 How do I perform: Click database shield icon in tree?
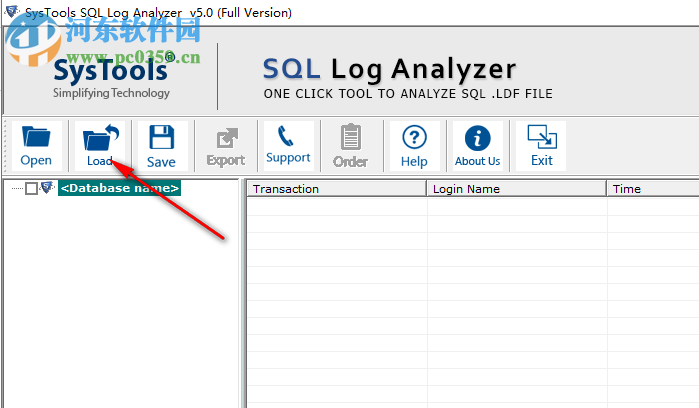[x=47, y=188]
